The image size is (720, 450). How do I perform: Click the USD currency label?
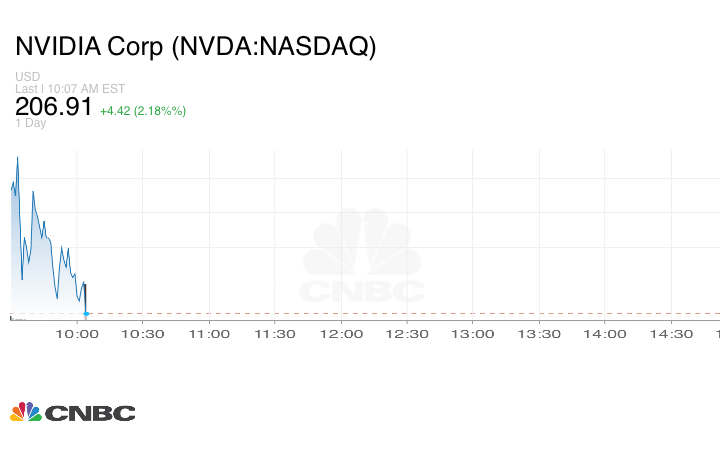point(27,77)
